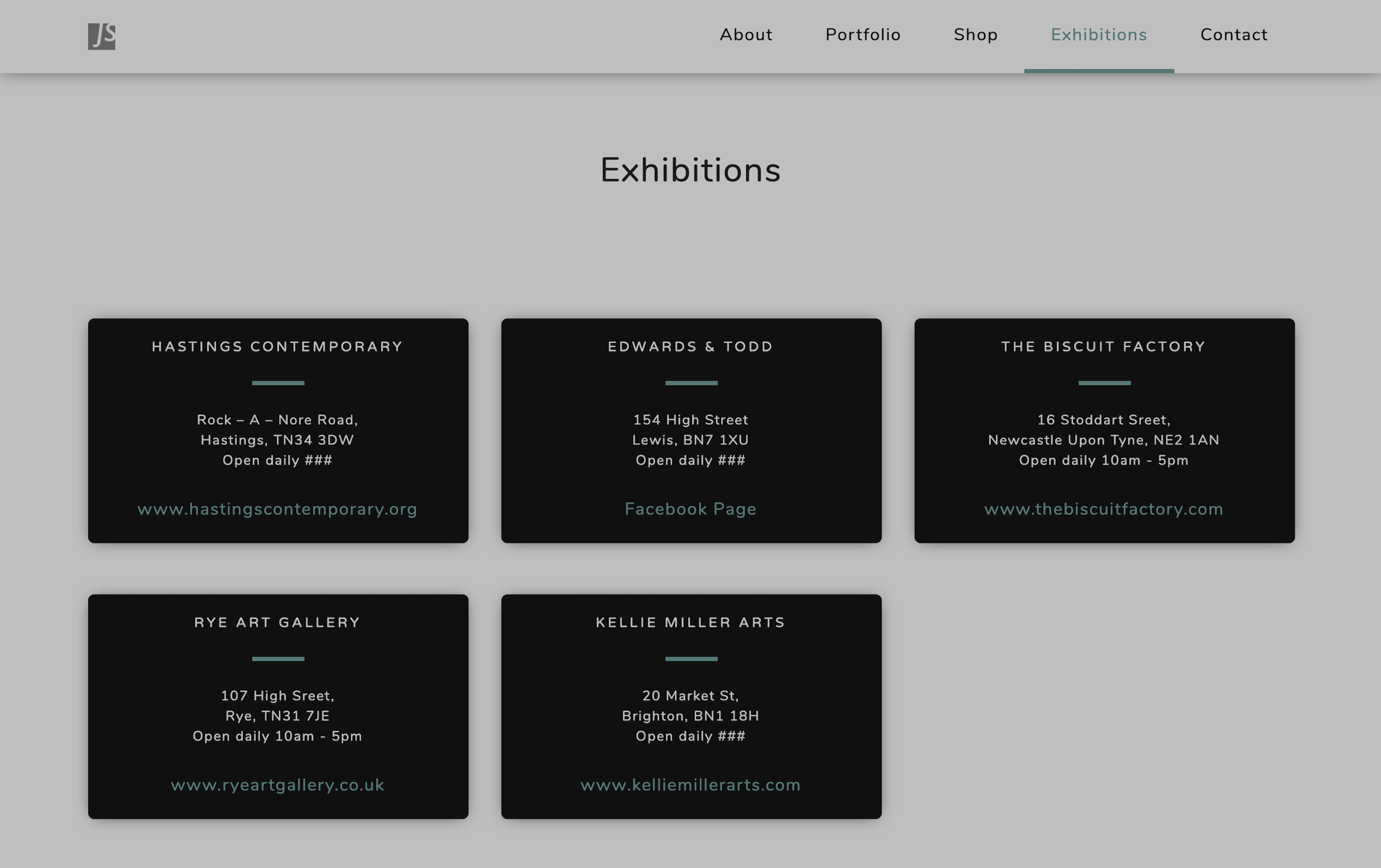Click the Exhibitions page heading
Image resolution: width=1381 pixels, height=868 pixels.
click(x=690, y=170)
